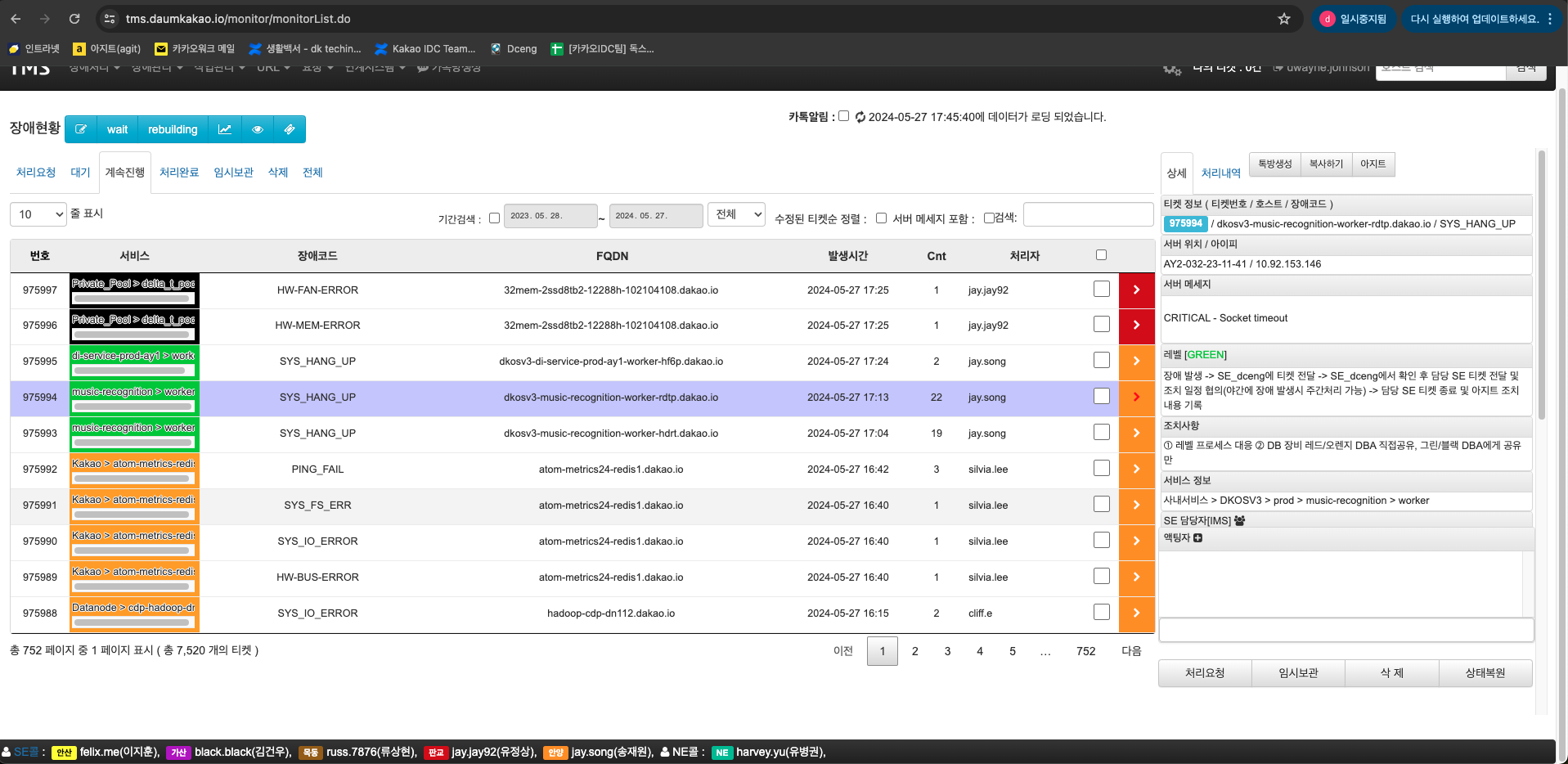This screenshot has height=764, width=1568.
Task: Open the 아지트(agit) bookmark
Action: point(107,49)
